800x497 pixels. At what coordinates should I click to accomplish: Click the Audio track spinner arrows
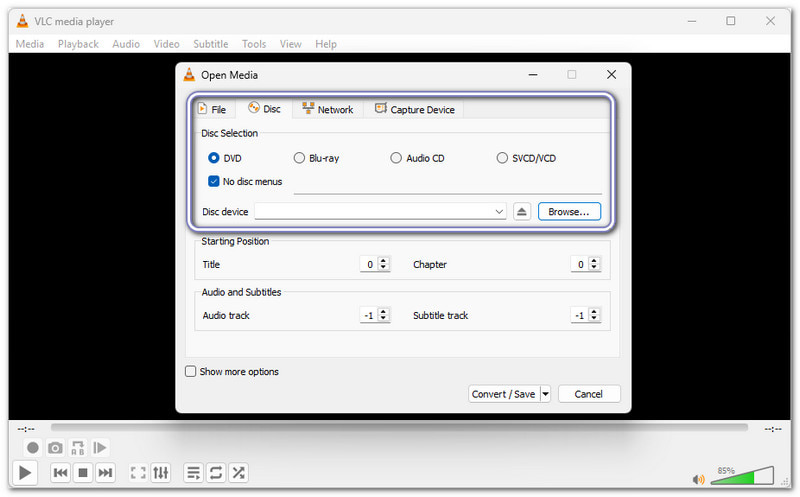pos(384,315)
